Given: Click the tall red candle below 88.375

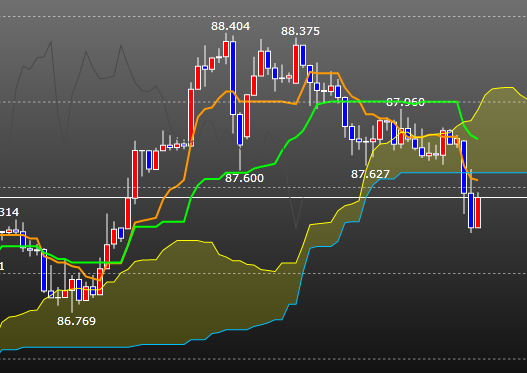Looking at the screenshot, I should [x=296, y=64].
